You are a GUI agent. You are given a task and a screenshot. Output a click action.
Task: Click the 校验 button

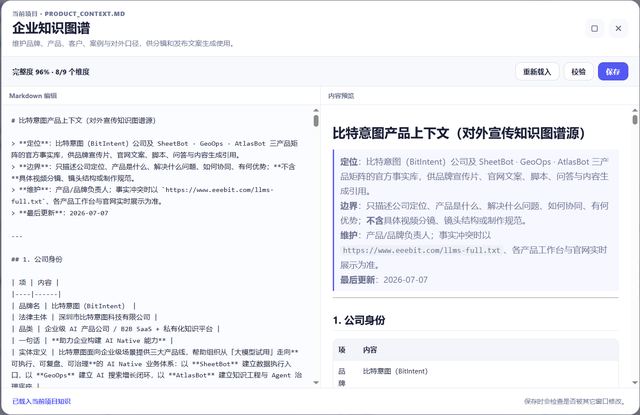coord(578,72)
